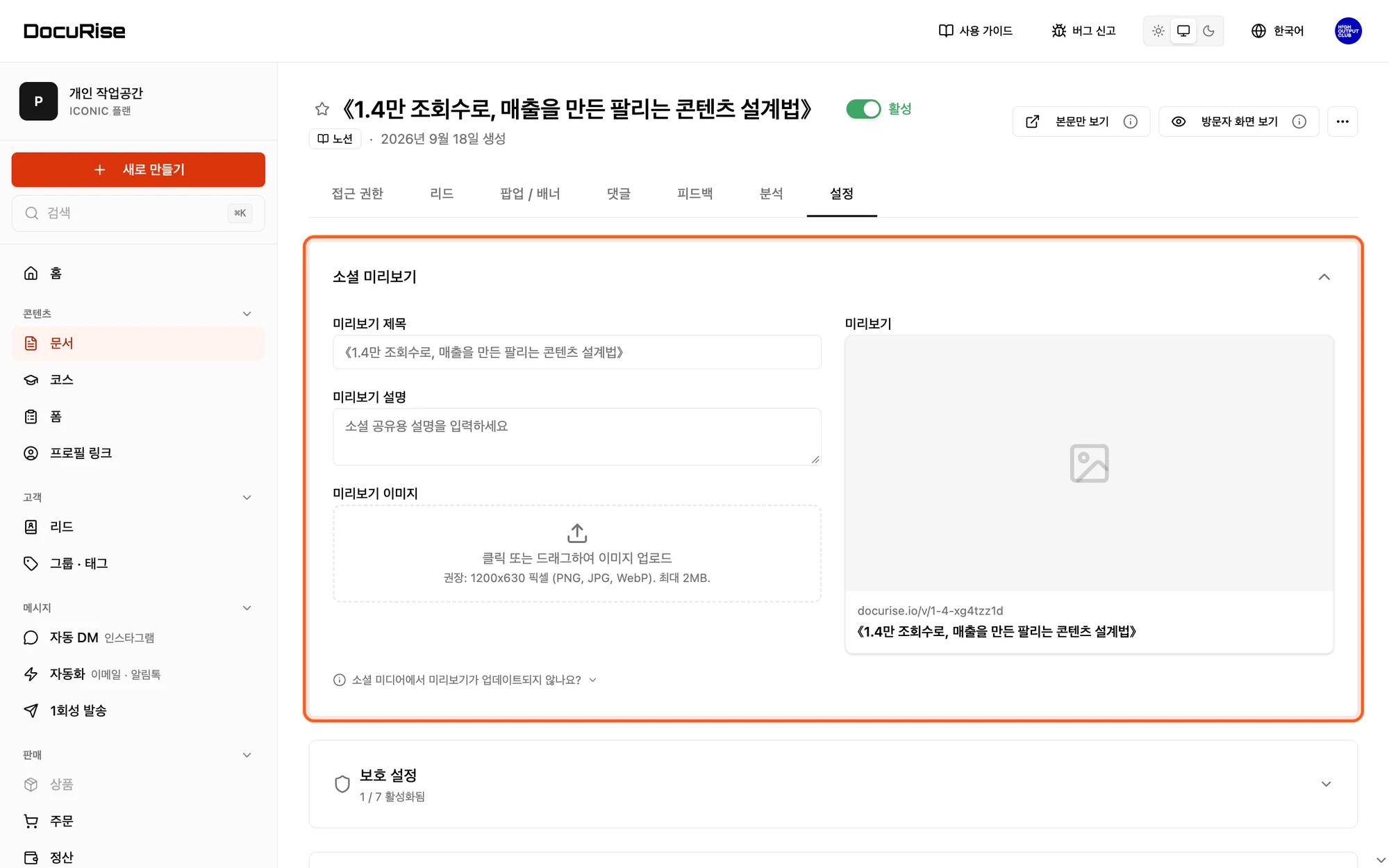Click the 미리보기 설명 textarea
The width and height of the screenshot is (1389, 868).
[x=577, y=437]
